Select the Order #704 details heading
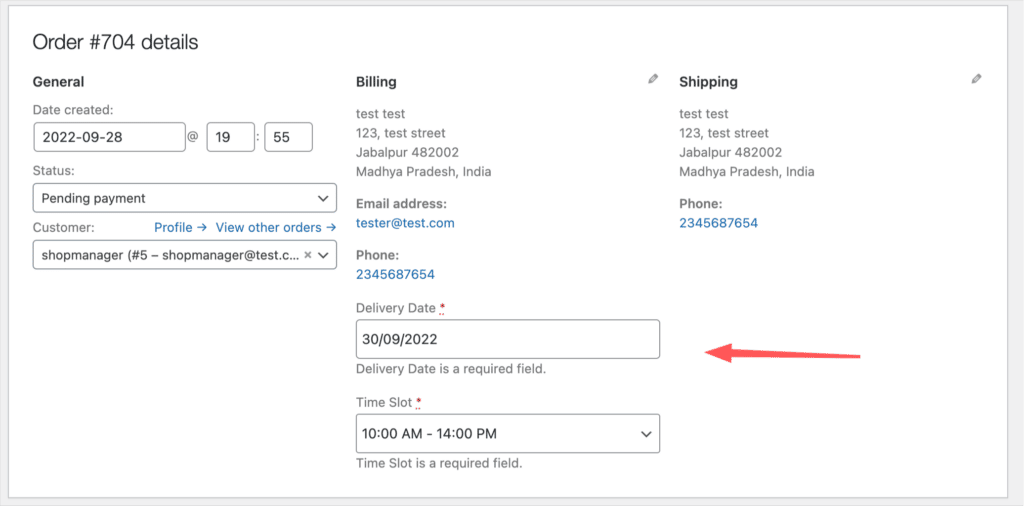The image size is (1024, 506). [115, 42]
